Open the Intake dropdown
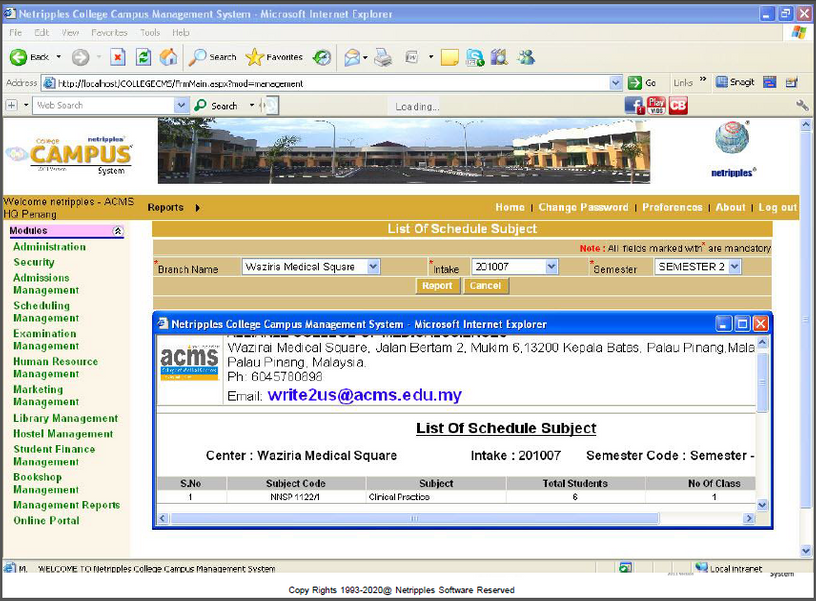Screen dimensions: 816x601 [x=552, y=267]
